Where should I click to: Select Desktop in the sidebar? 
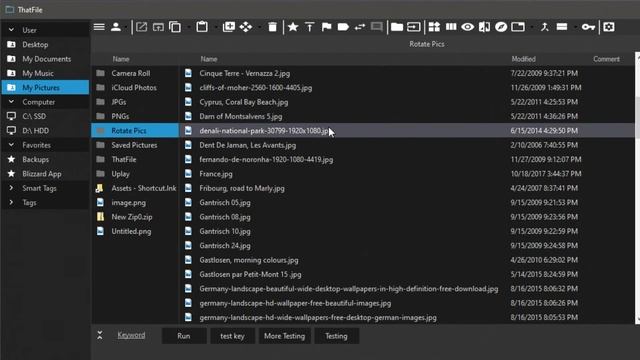coord(45,44)
